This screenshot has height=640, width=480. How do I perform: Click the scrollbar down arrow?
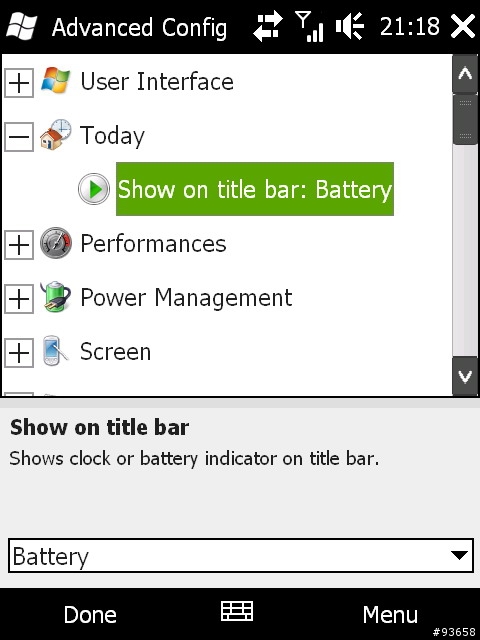[x=465, y=376]
